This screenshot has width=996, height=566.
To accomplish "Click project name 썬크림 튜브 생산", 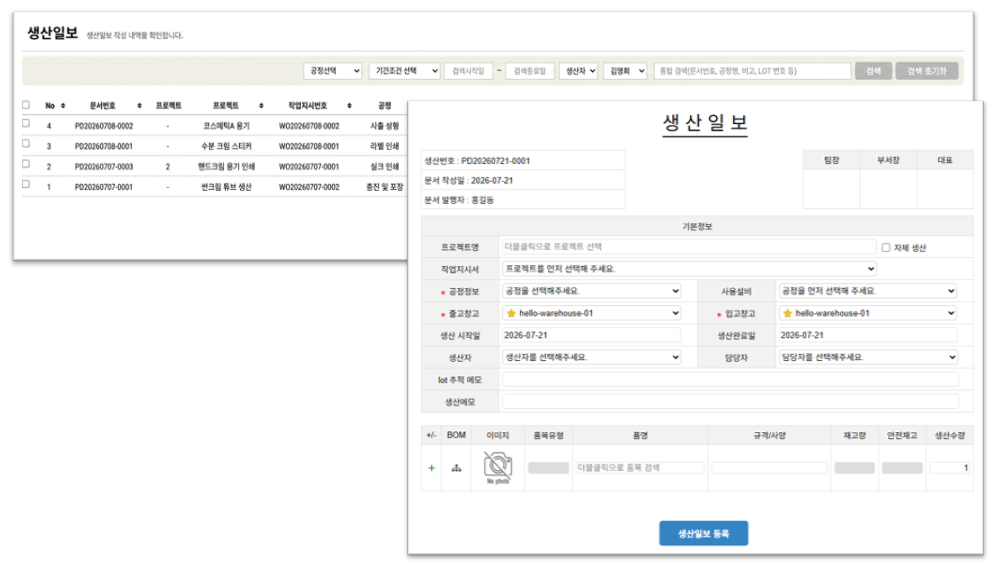I will (226, 187).
